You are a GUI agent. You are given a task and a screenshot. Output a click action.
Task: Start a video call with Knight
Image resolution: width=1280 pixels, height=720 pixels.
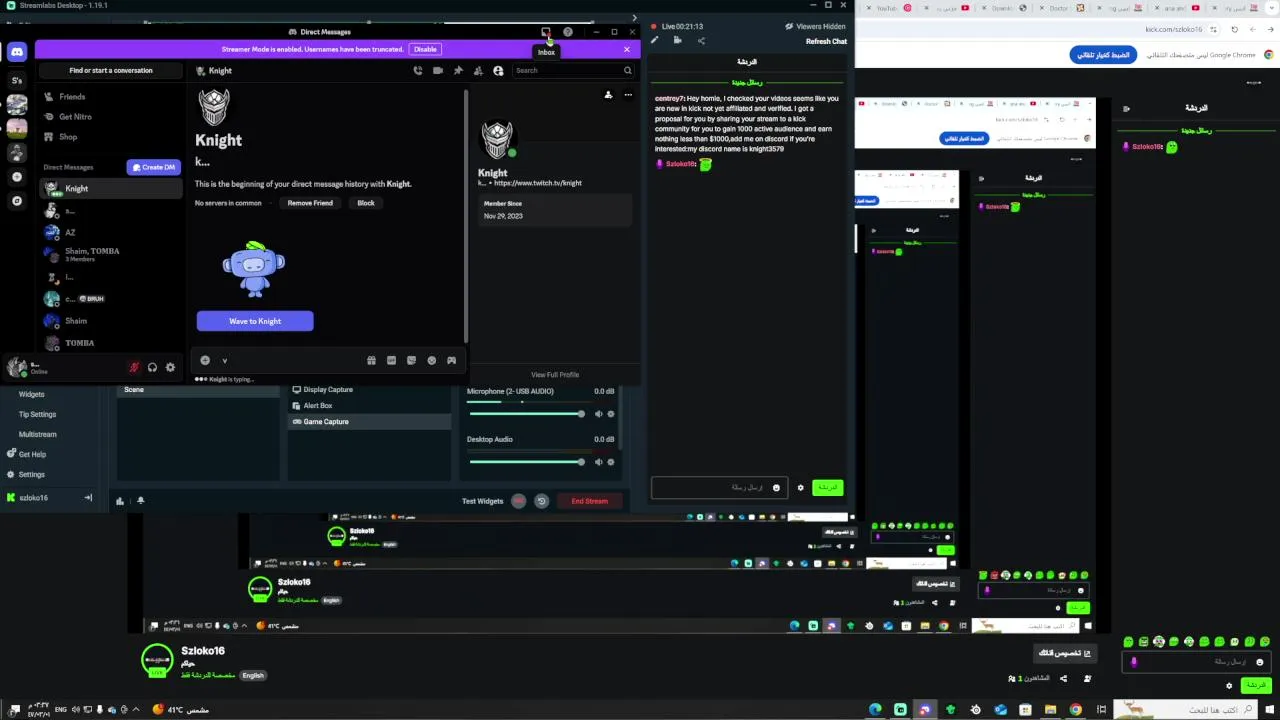tap(438, 71)
